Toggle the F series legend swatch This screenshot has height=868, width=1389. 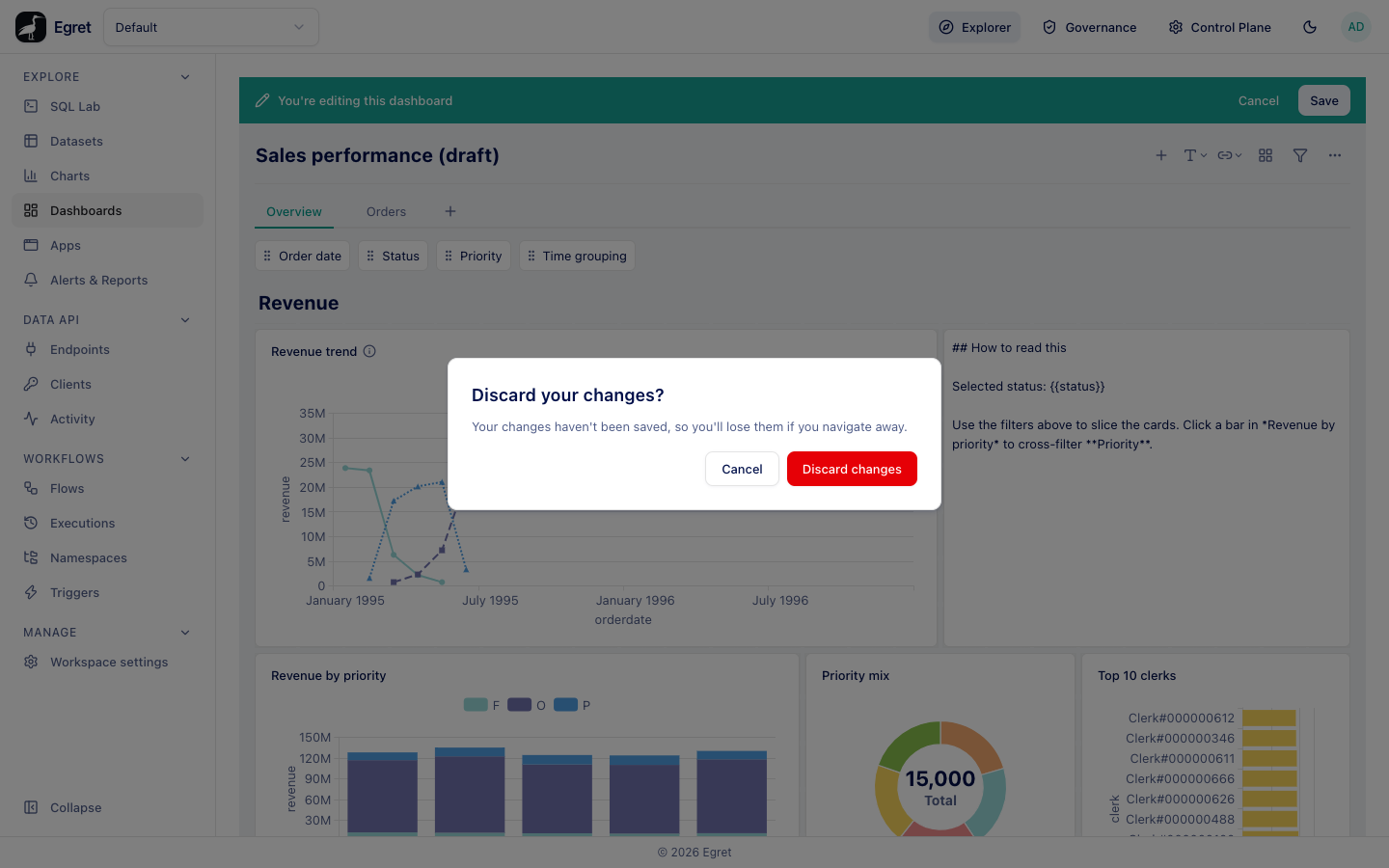coord(476,705)
